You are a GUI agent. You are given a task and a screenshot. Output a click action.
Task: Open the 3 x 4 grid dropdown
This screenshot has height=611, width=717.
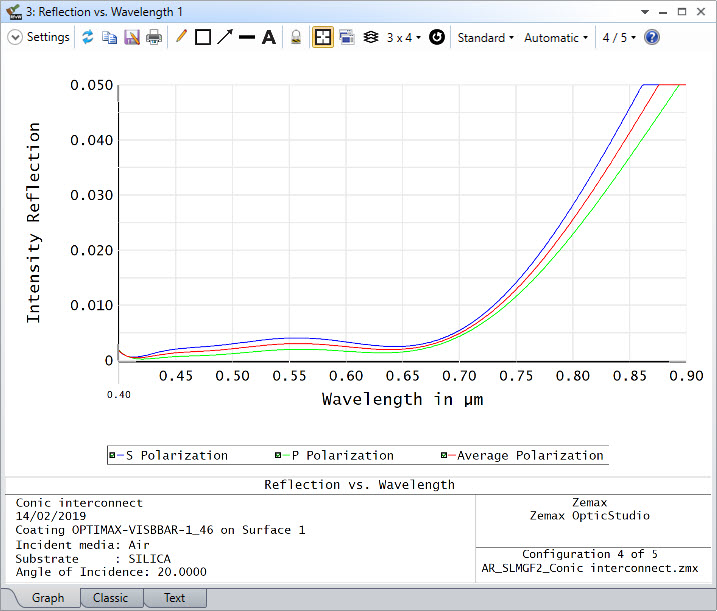404,38
